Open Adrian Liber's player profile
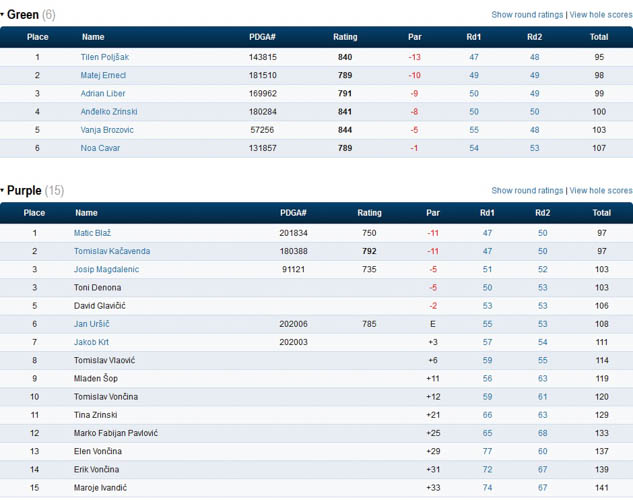633x500 pixels. coord(102,93)
